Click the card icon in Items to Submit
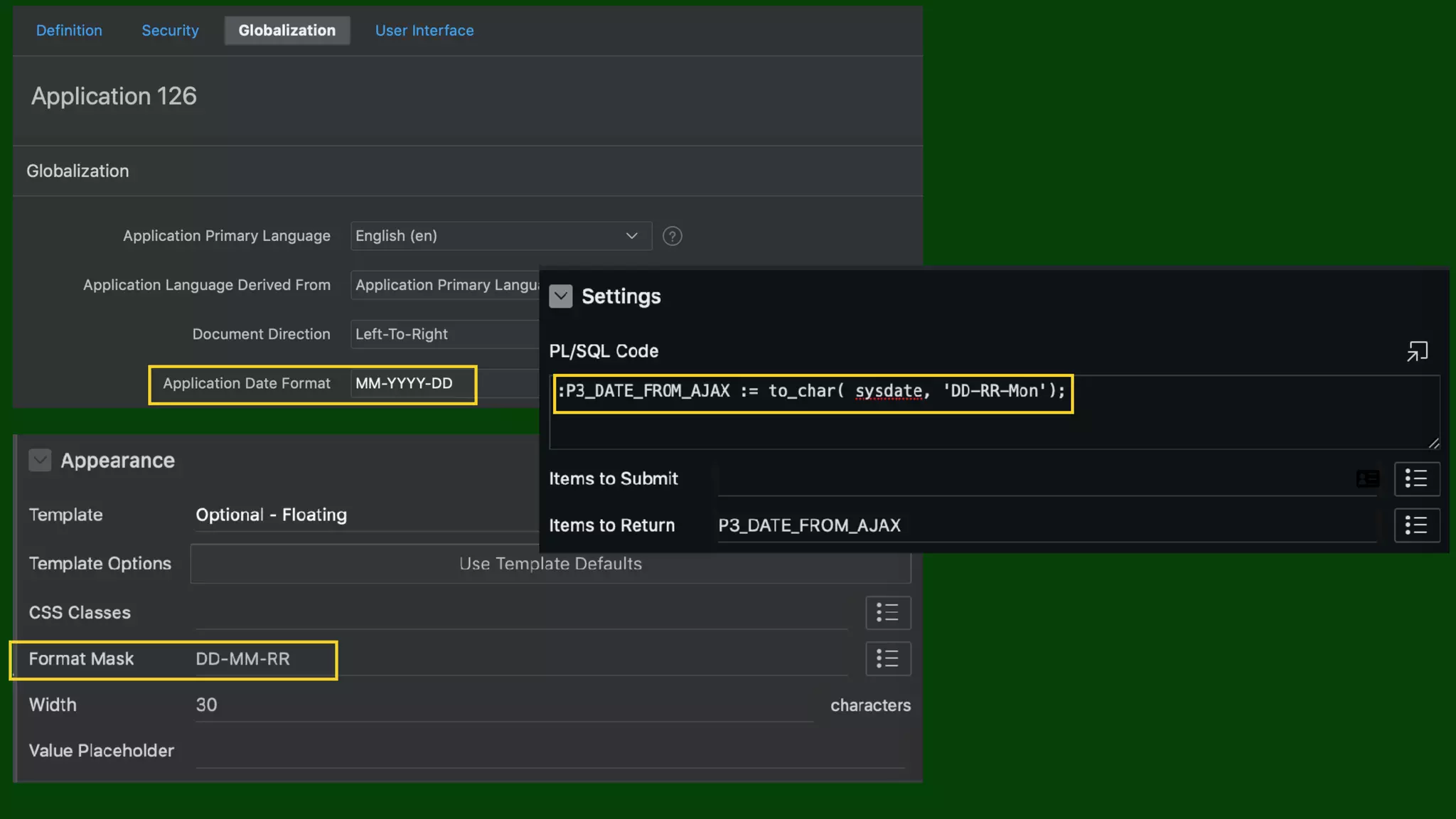The image size is (1456, 819). click(1366, 478)
